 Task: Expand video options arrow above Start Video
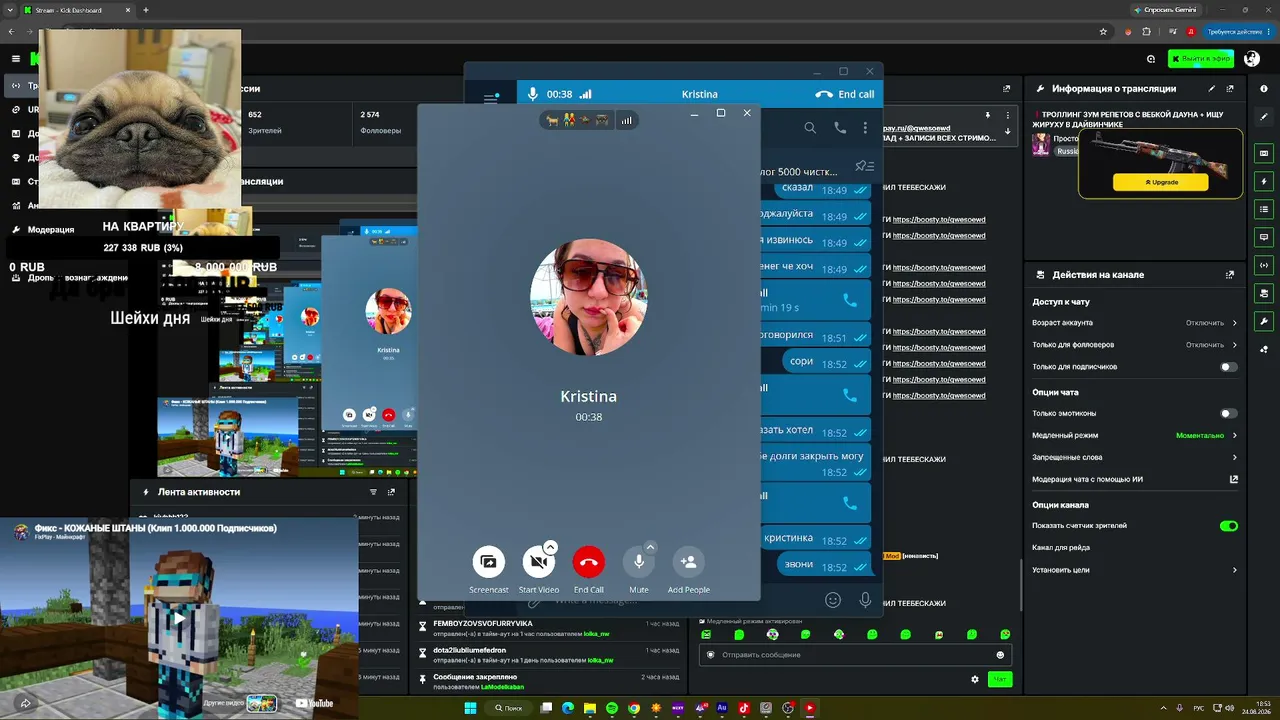(x=550, y=547)
